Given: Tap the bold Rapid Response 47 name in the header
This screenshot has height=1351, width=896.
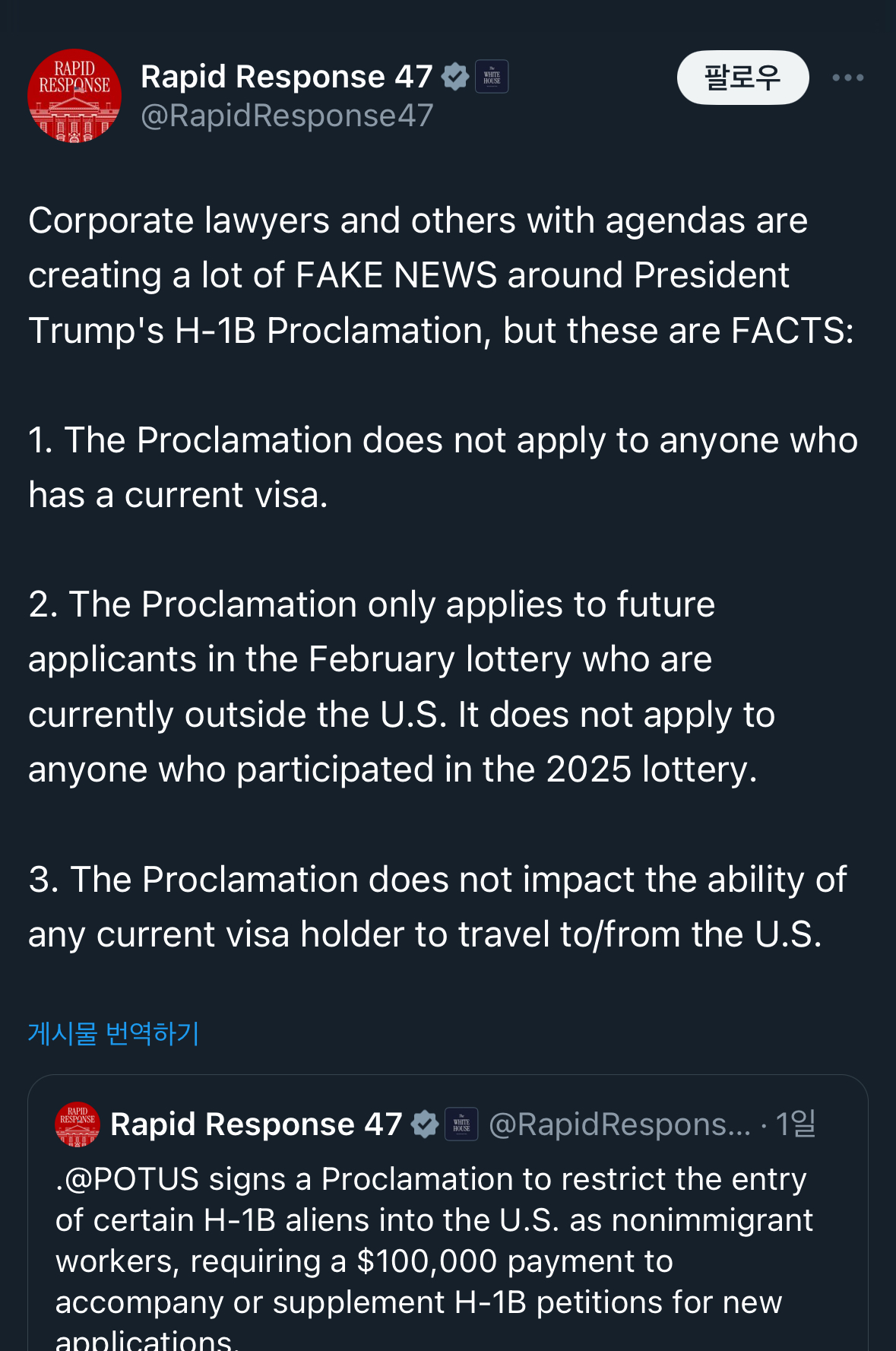Looking at the screenshot, I should click(287, 77).
